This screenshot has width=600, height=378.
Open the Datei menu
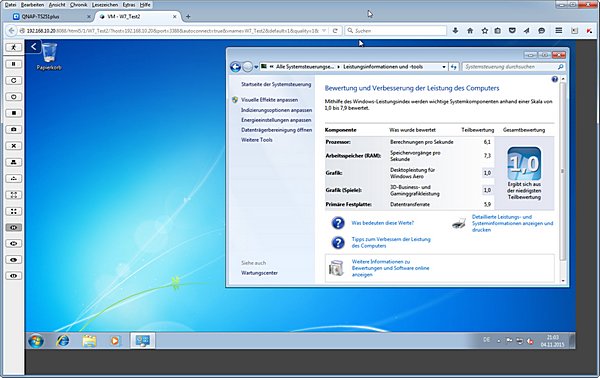tap(10, 5)
